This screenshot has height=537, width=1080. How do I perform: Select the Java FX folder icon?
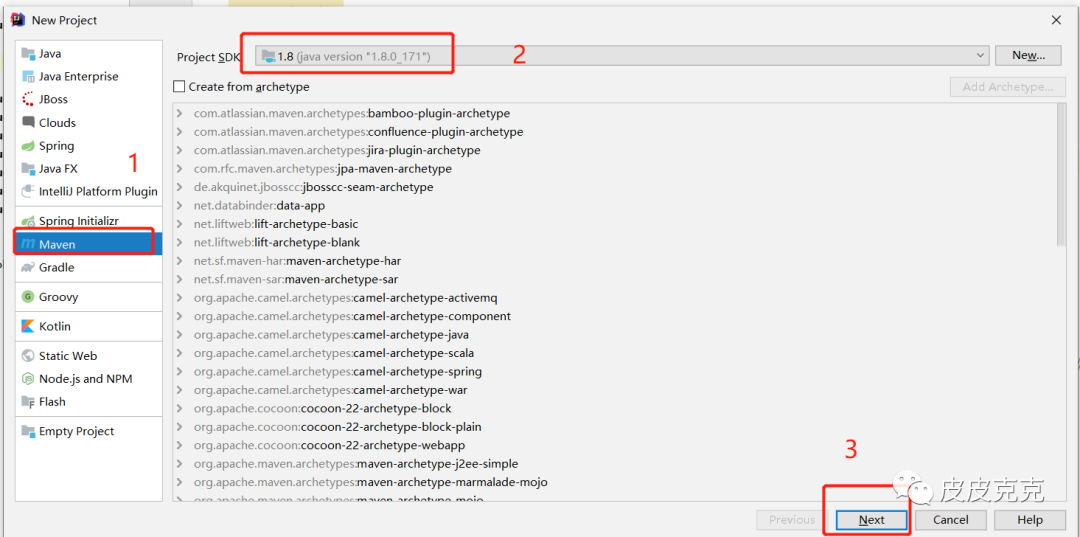pos(28,169)
